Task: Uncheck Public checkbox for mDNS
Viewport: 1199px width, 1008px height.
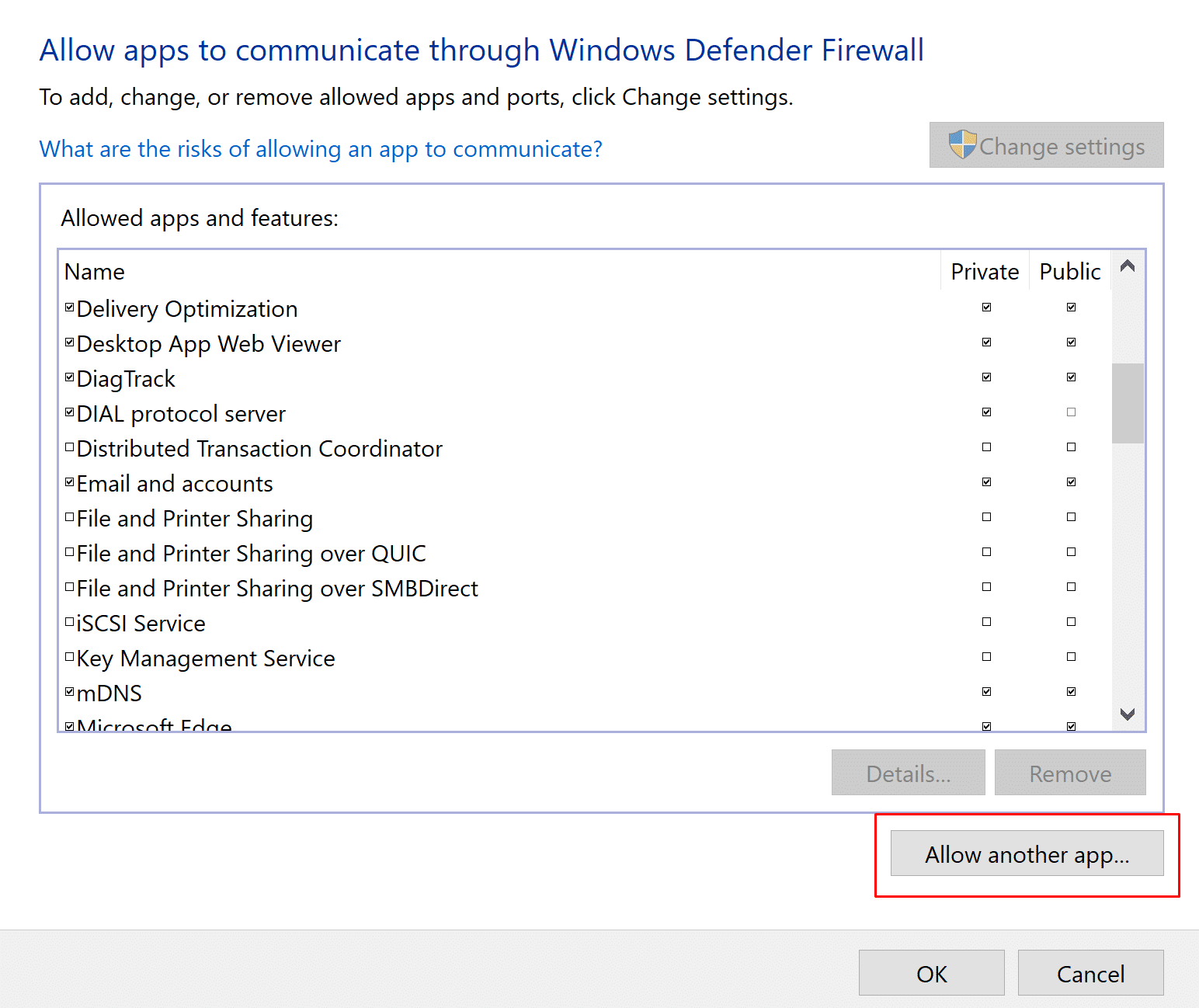Action: (x=1071, y=692)
